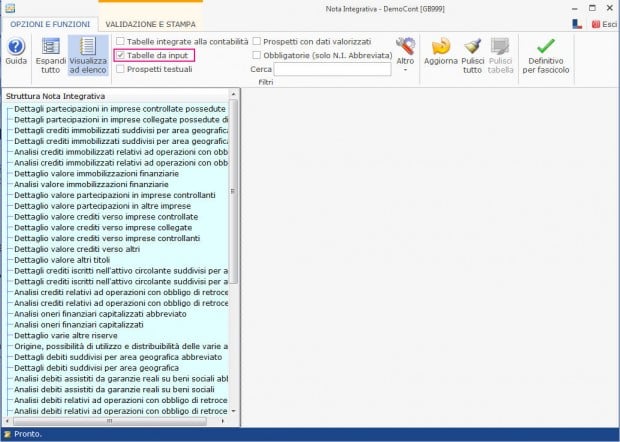Click horizontal scroll right arrow
The height and width of the screenshot is (442, 620).
click(x=223, y=421)
